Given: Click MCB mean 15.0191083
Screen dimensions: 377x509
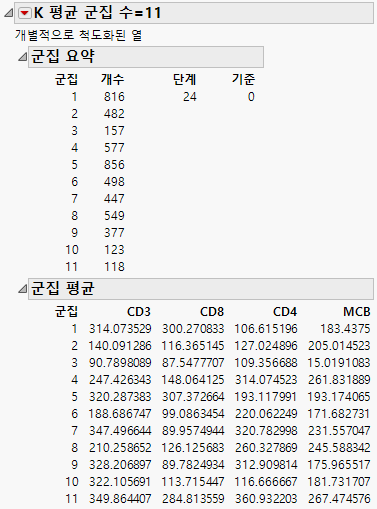Looking at the screenshot, I should click(339, 363).
